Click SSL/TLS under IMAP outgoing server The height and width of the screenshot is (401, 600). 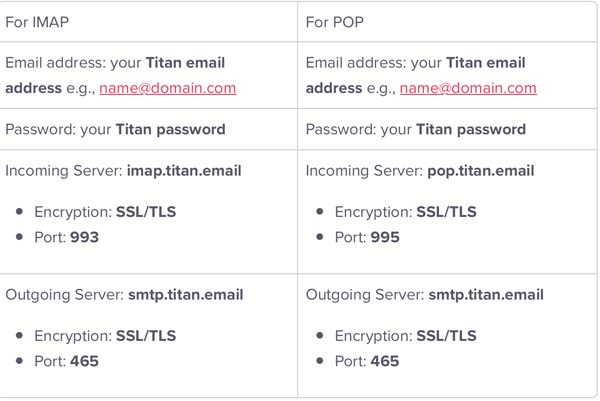(146, 336)
